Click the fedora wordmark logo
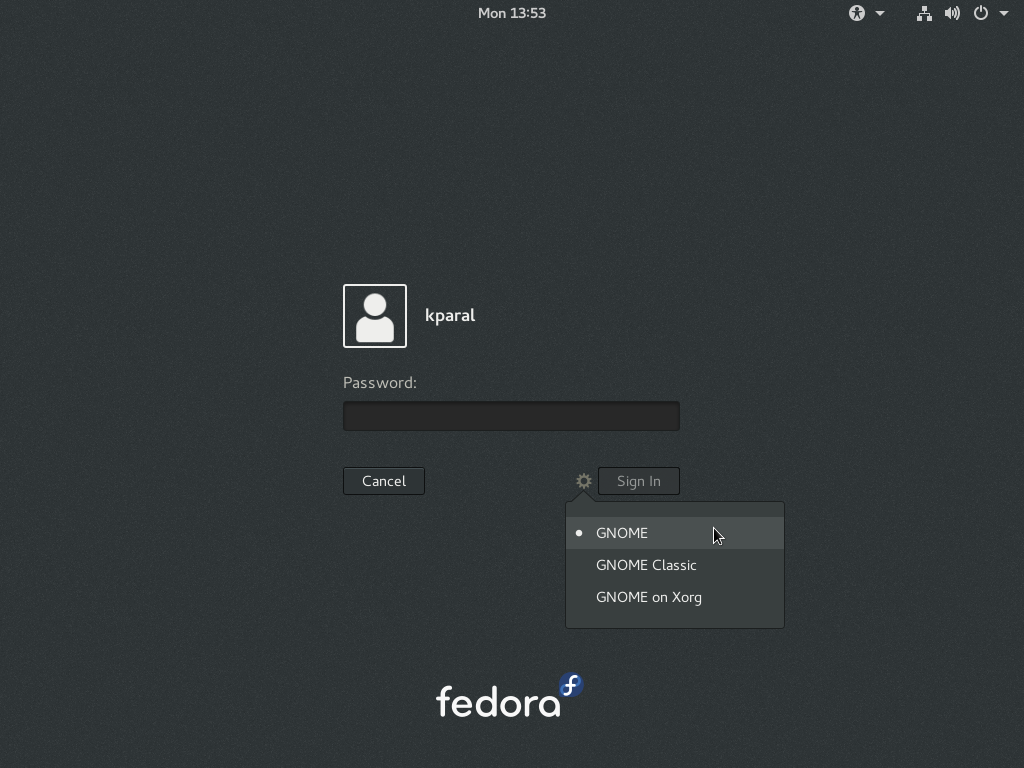 [498, 702]
